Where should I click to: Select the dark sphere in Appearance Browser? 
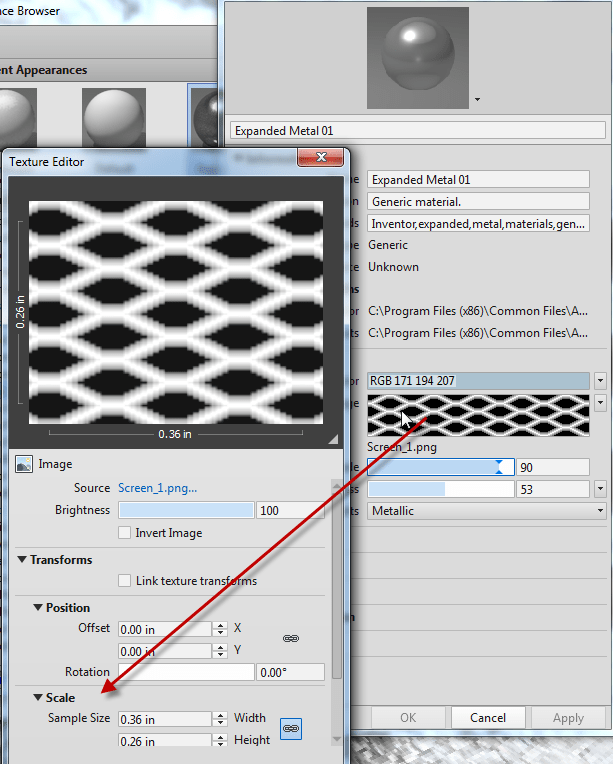click(x=205, y=117)
